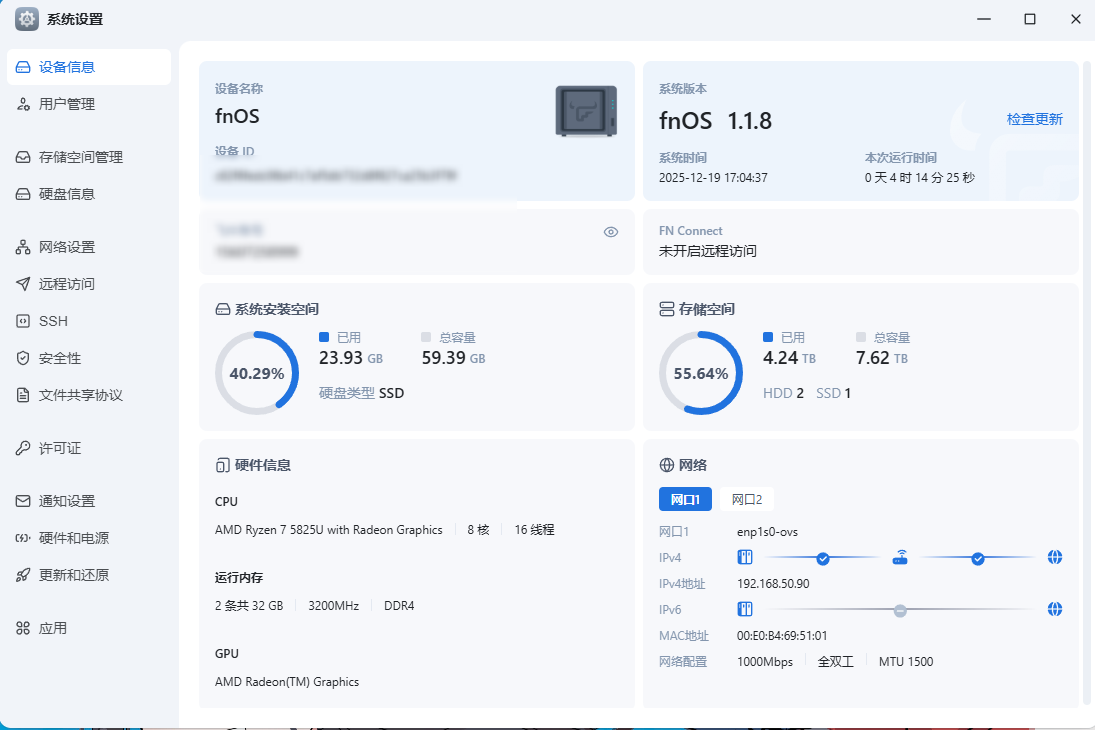
Task: Click the storage space section icon
Action: [666, 309]
